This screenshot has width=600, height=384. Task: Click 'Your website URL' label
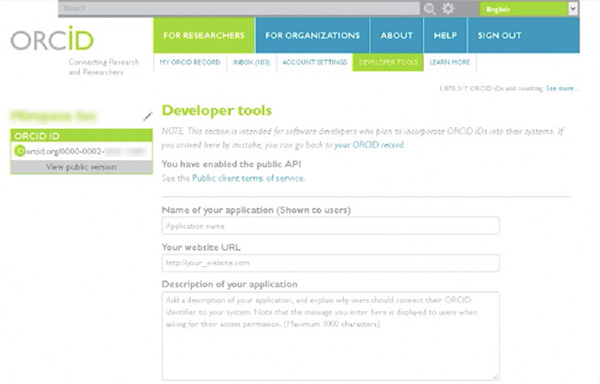pos(201,247)
